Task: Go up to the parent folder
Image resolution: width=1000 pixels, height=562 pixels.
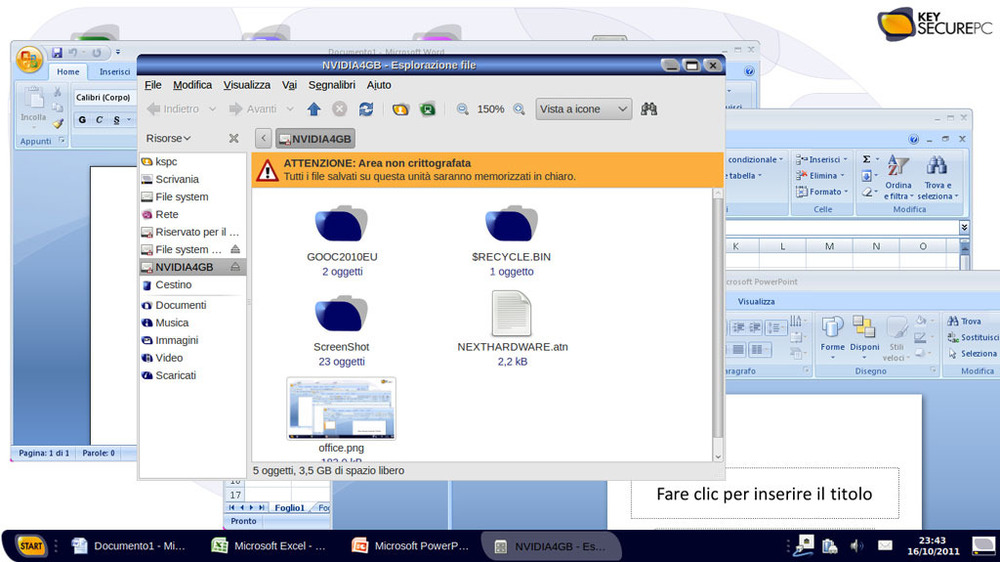Action: (x=313, y=109)
